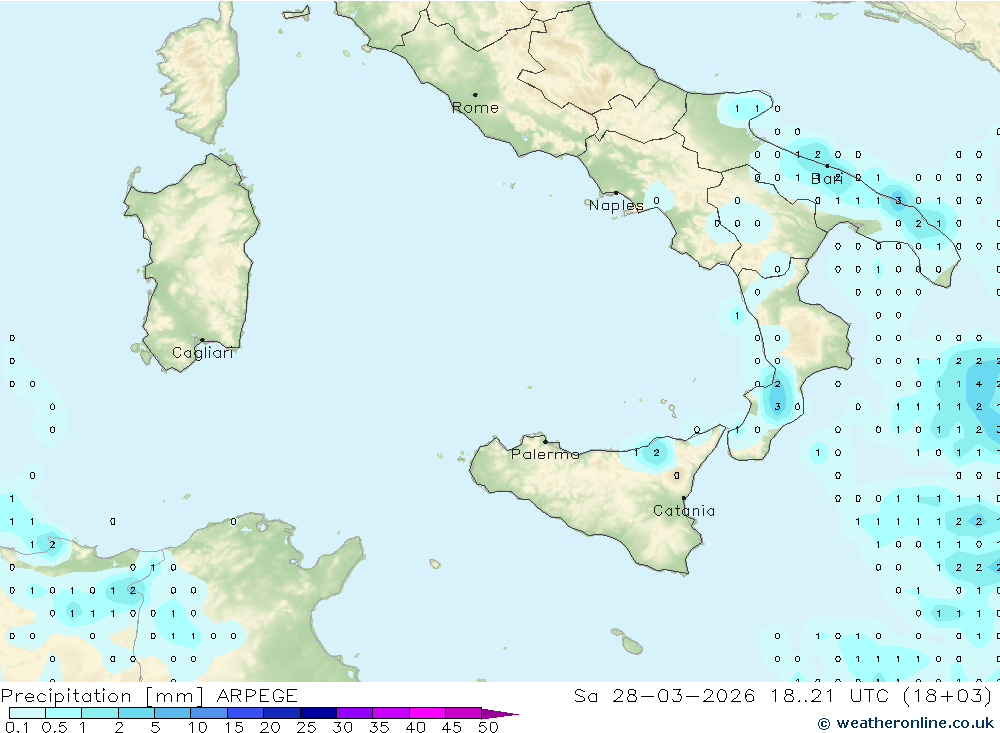Select the Catania city marker dot
Screen dimensions: 1000x733
tap(684, 498)
